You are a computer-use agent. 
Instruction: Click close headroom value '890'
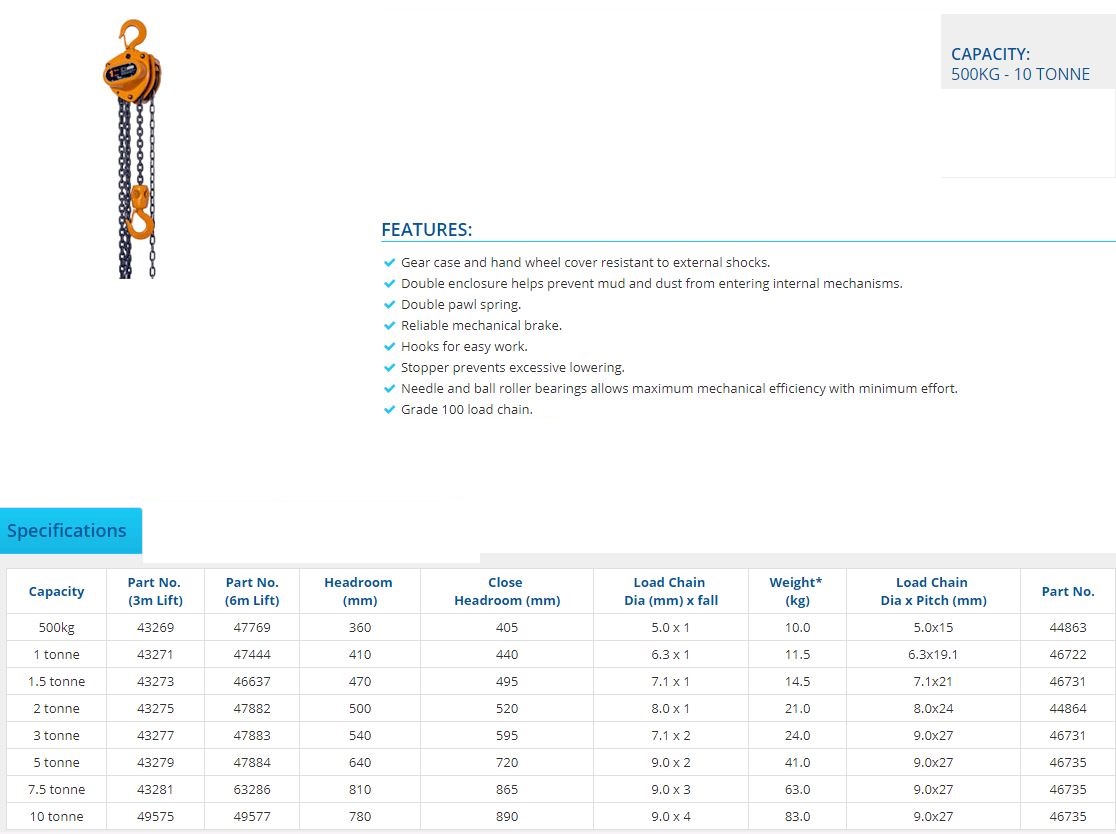pos(507,817)
